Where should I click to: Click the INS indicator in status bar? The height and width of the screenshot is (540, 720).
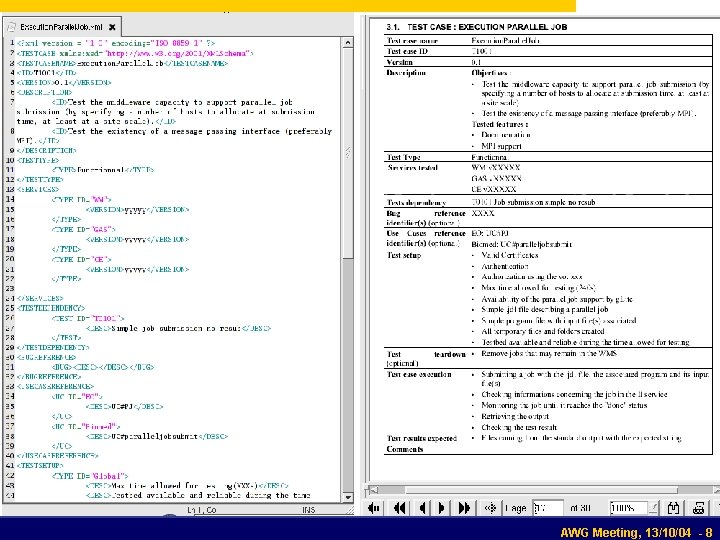[310, 510]
